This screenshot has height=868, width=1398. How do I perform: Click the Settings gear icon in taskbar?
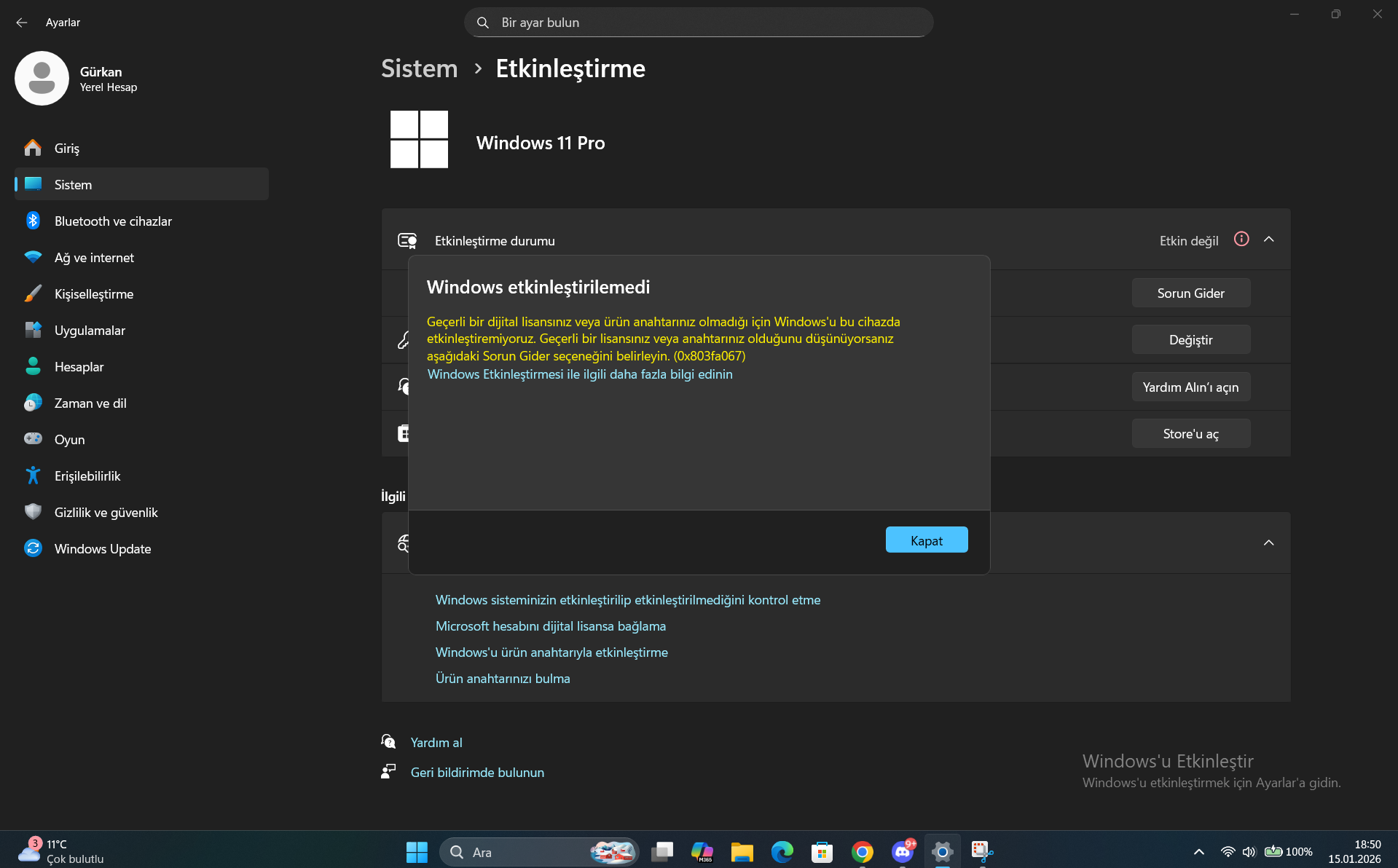(943, 852)
